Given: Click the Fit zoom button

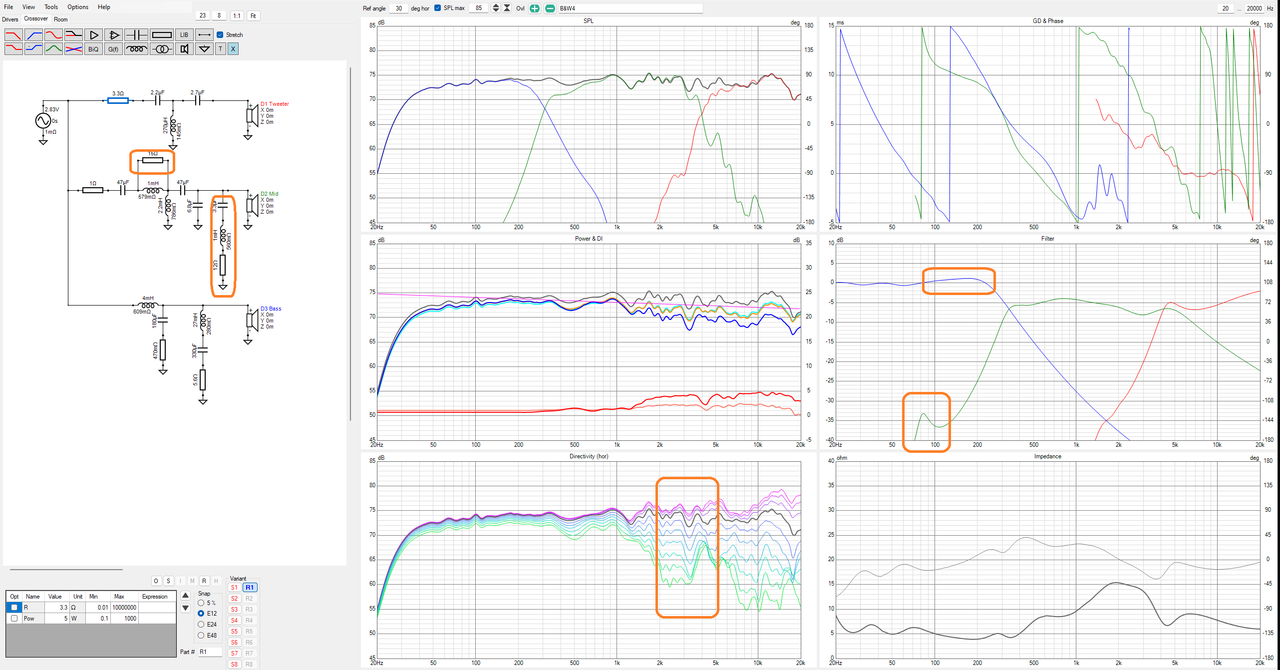Looking at the screenshot, I should point(253,16).
